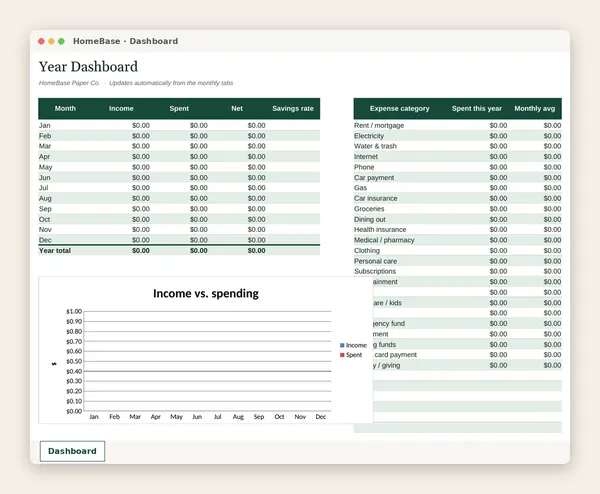Select the Jun Spent value cell
The image size is (600, 494).
coord(199,178)
